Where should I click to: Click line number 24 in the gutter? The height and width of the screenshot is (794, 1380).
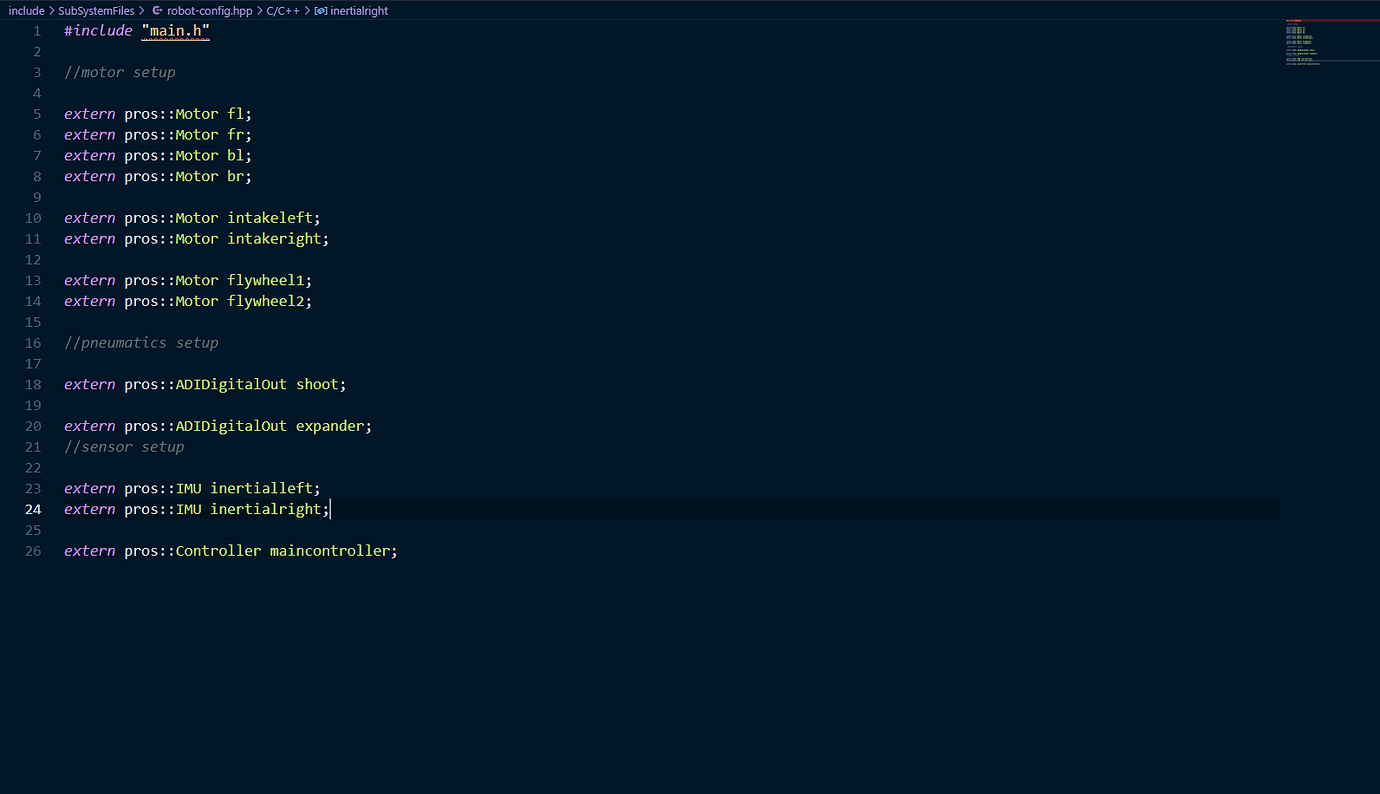tap(33, 509)
